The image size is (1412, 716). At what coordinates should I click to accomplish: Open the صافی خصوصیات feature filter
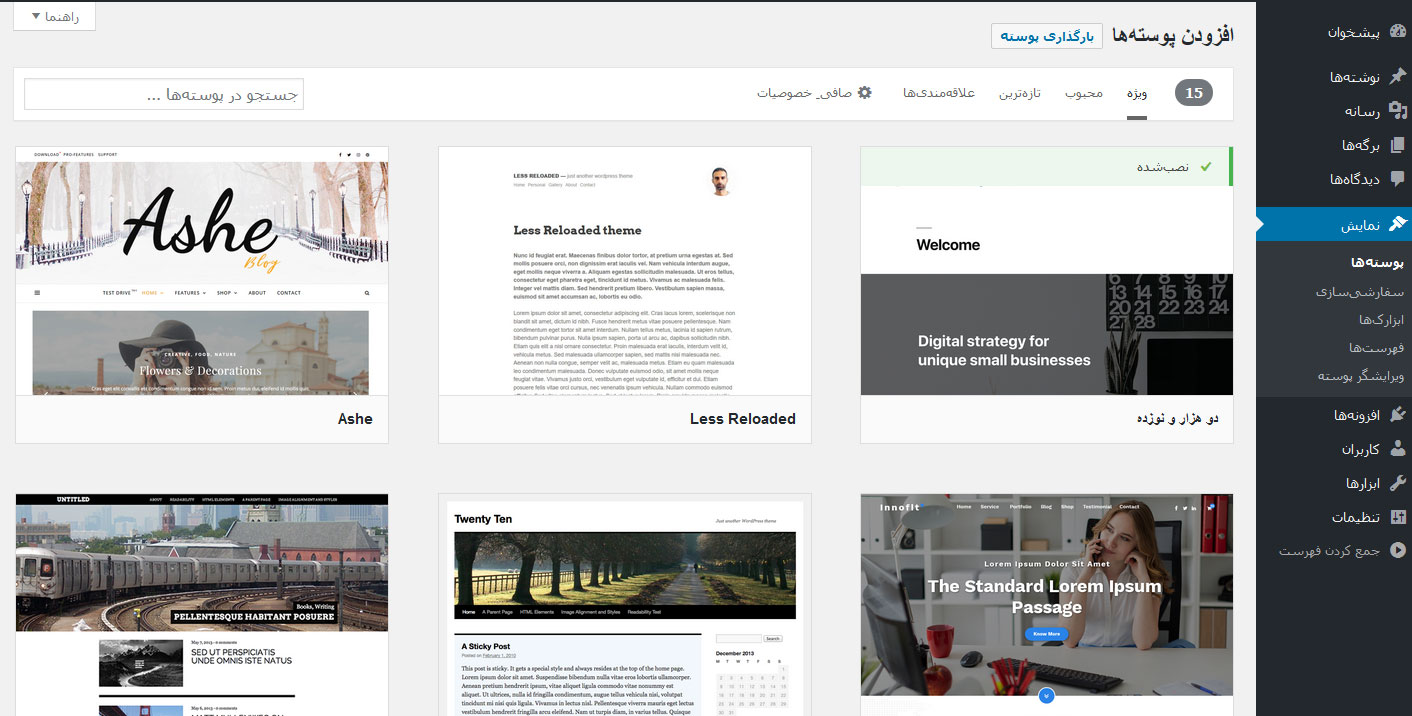click(x=814, y=93)
